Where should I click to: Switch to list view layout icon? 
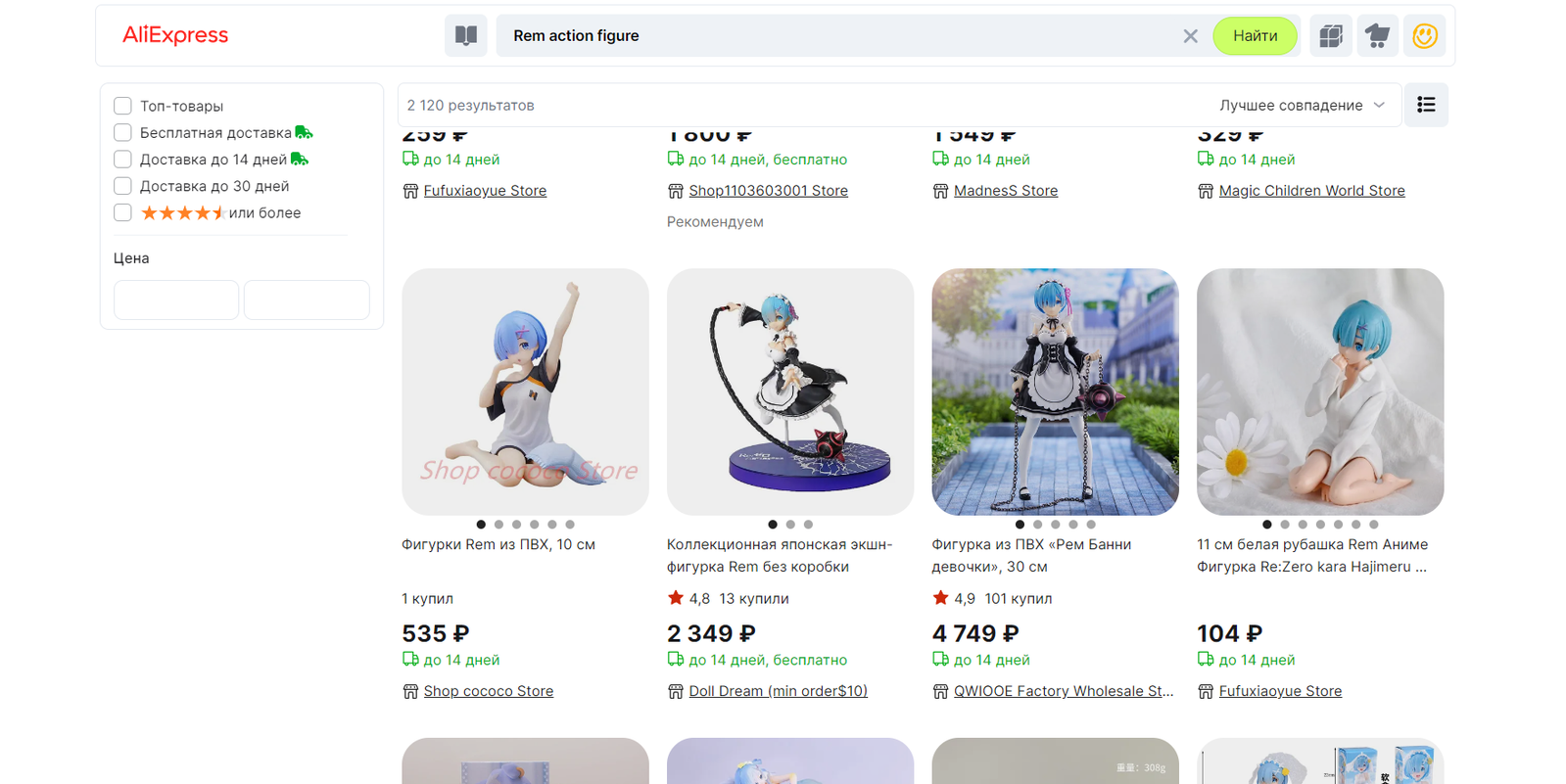point(1426,105)
